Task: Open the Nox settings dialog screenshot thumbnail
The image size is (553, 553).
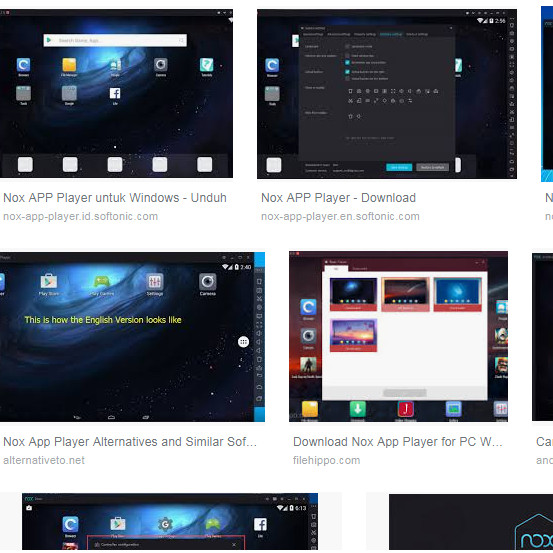Action: (387, 94)
